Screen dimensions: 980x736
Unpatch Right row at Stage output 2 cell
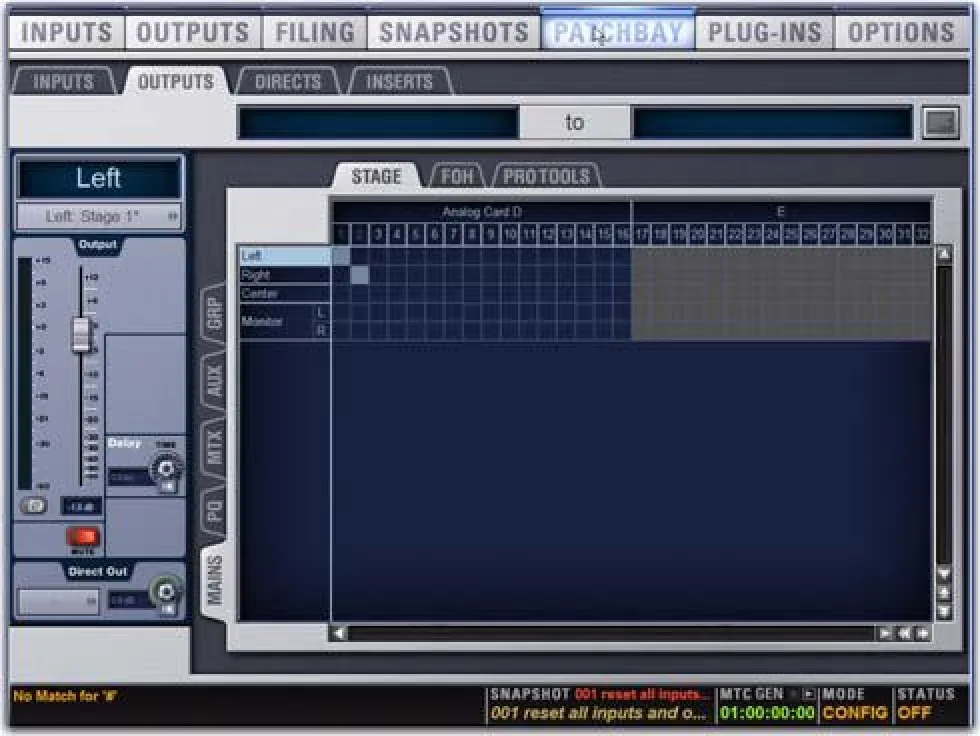coord(360,275)
